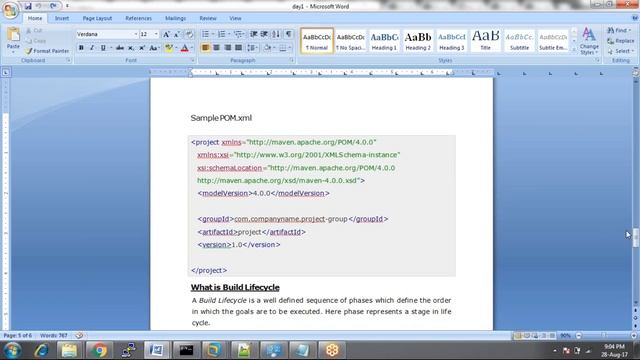Click the Numbering list icon
The image size is (640, 360).
222,34
